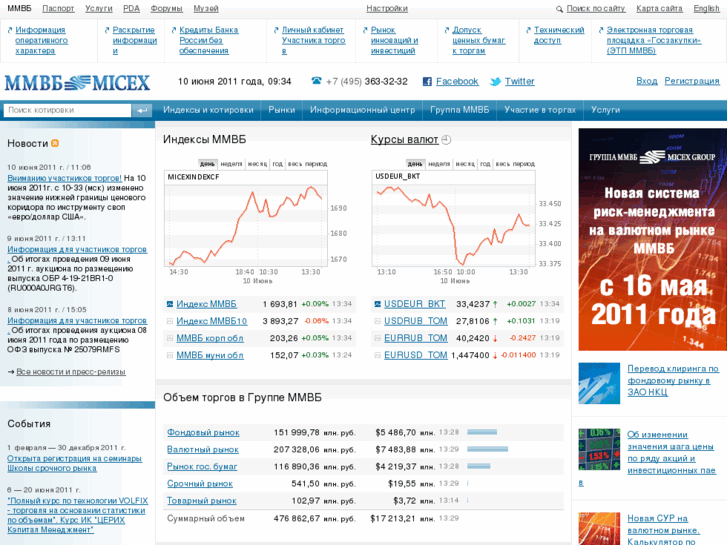Open Технический доступ link

[x=559, y=35]
